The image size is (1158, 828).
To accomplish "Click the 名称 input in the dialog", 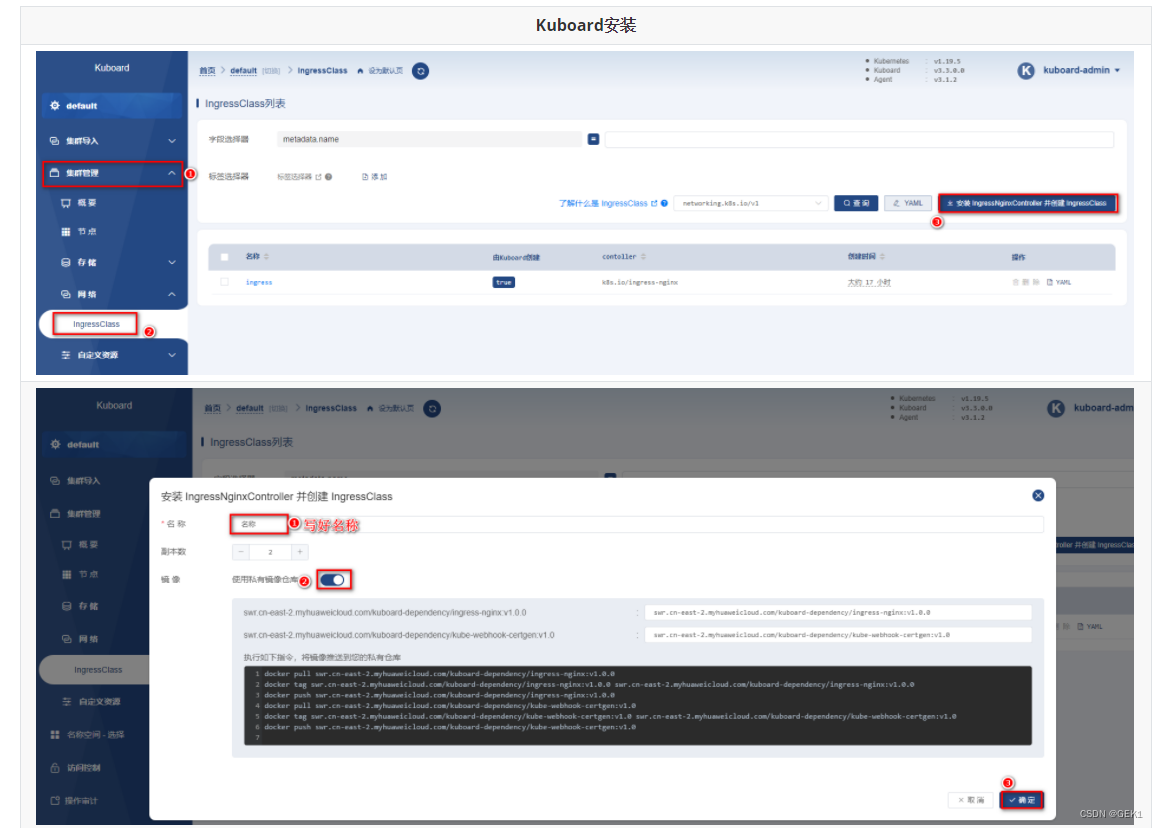I will pyautogui.click(x=637, y=524).
